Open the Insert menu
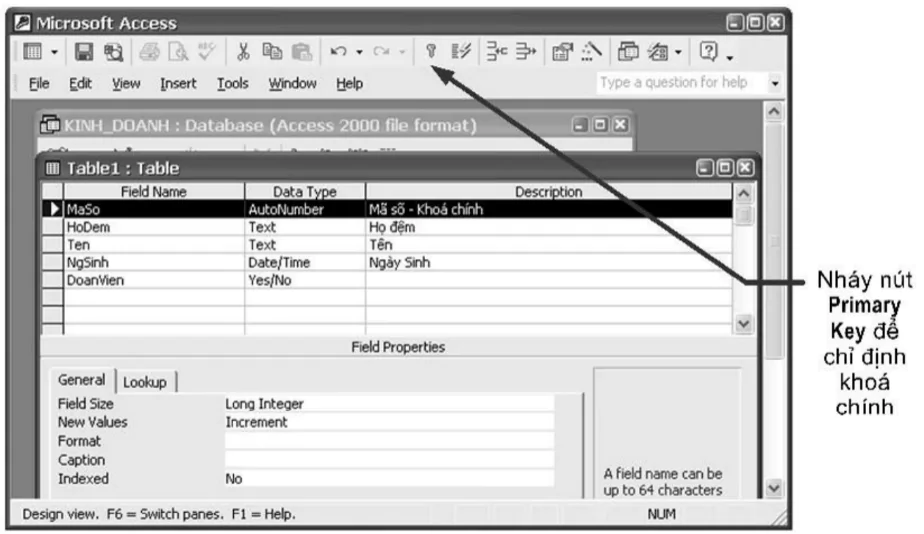This screenshot has width=924, height=534. tap(178, 84)
